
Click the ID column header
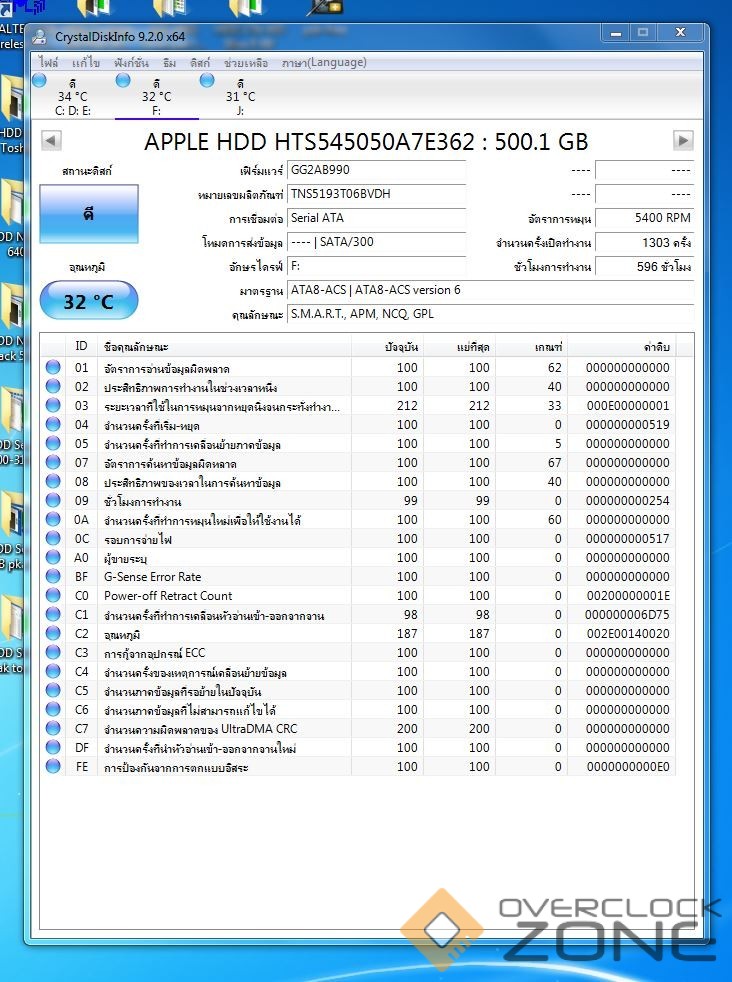[x=81, y=346]
